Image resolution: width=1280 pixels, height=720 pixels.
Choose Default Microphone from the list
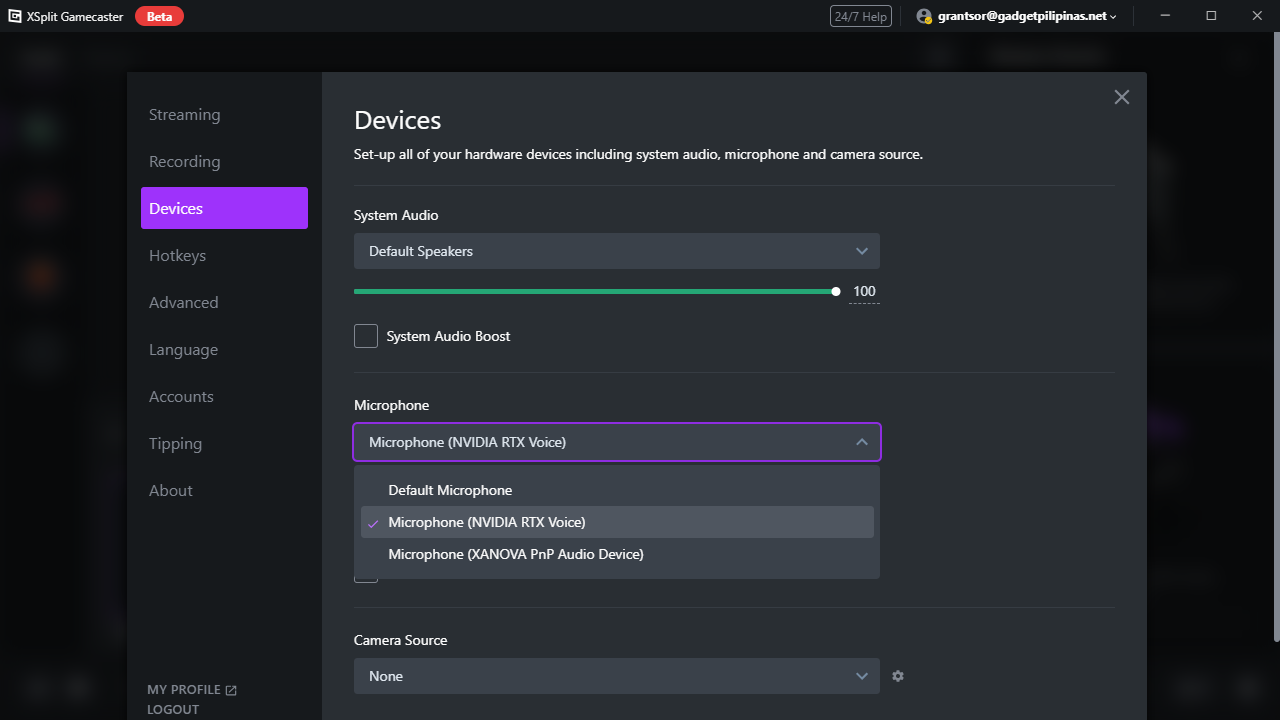coord(617,490)
